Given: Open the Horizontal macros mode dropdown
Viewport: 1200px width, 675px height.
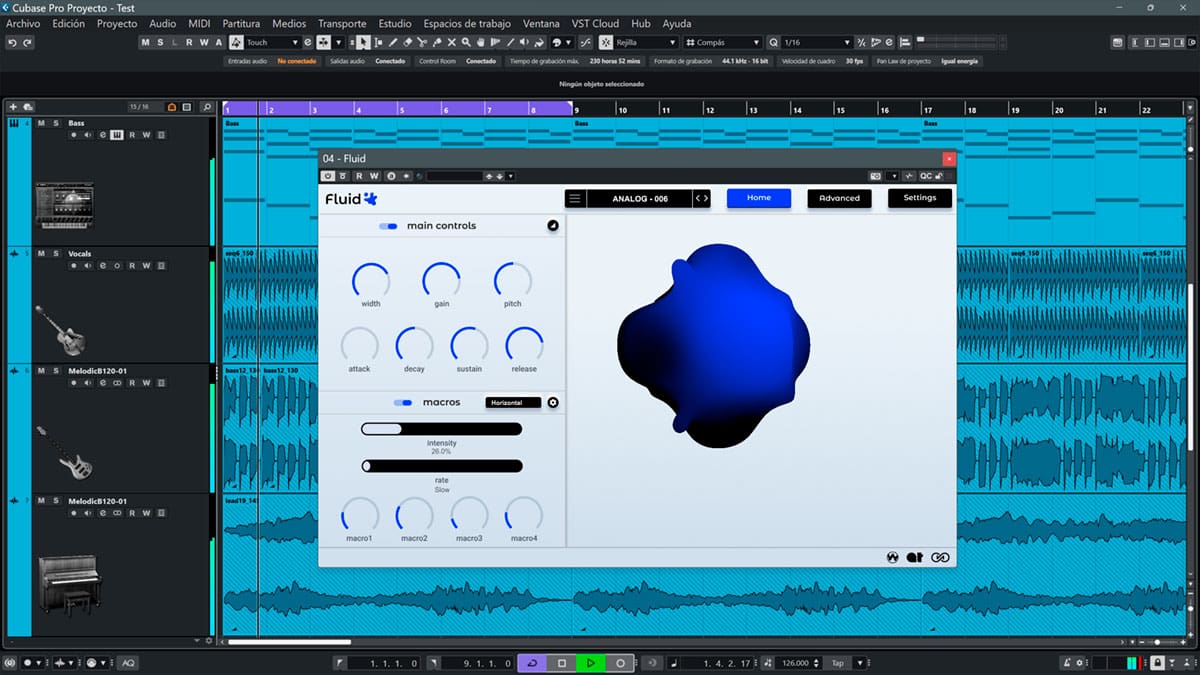Looking at the screenshot, I should click(513, 403).
